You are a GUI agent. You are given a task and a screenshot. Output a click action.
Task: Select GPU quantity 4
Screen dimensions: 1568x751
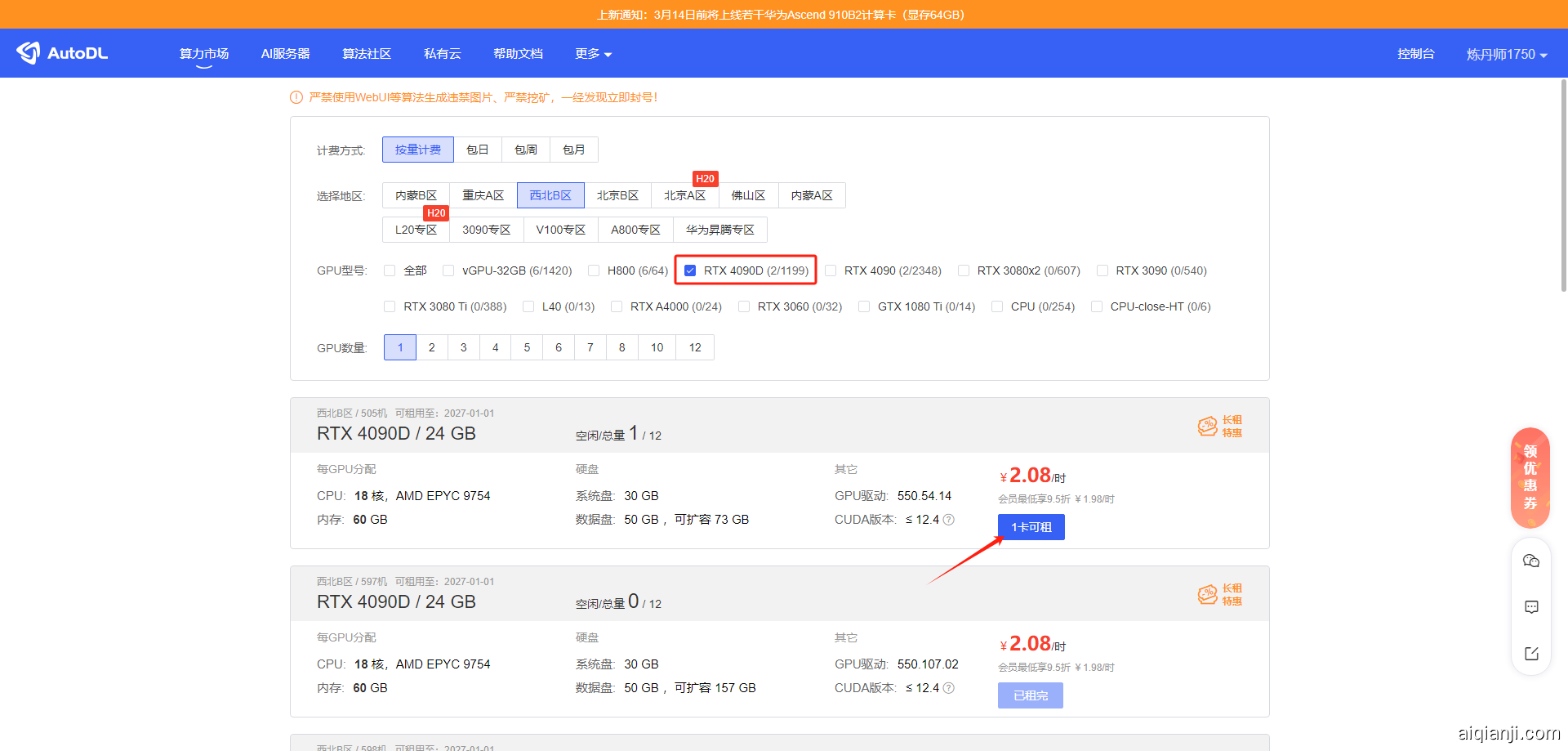point(495,347)
